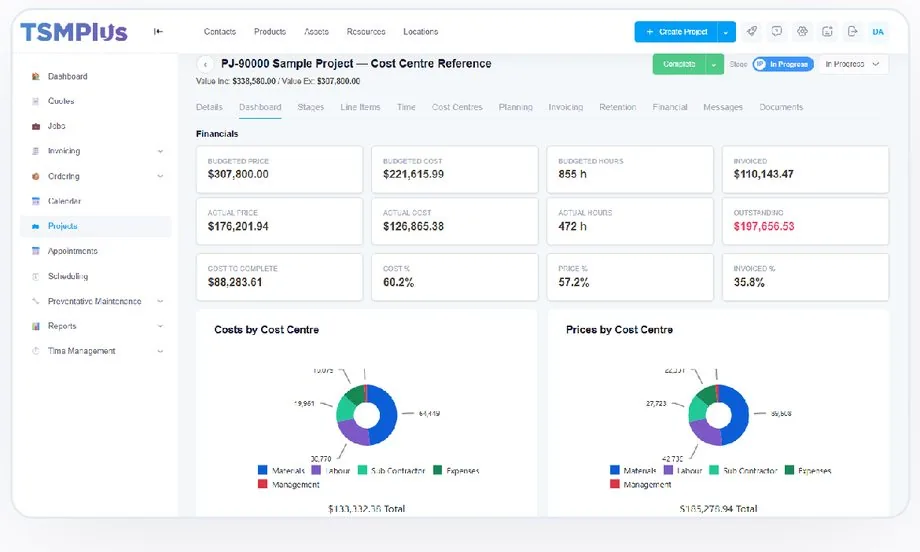Click the Time Management clock icon
The height and width of the screenshot is (552, 920).
click(x=36, y=351)
